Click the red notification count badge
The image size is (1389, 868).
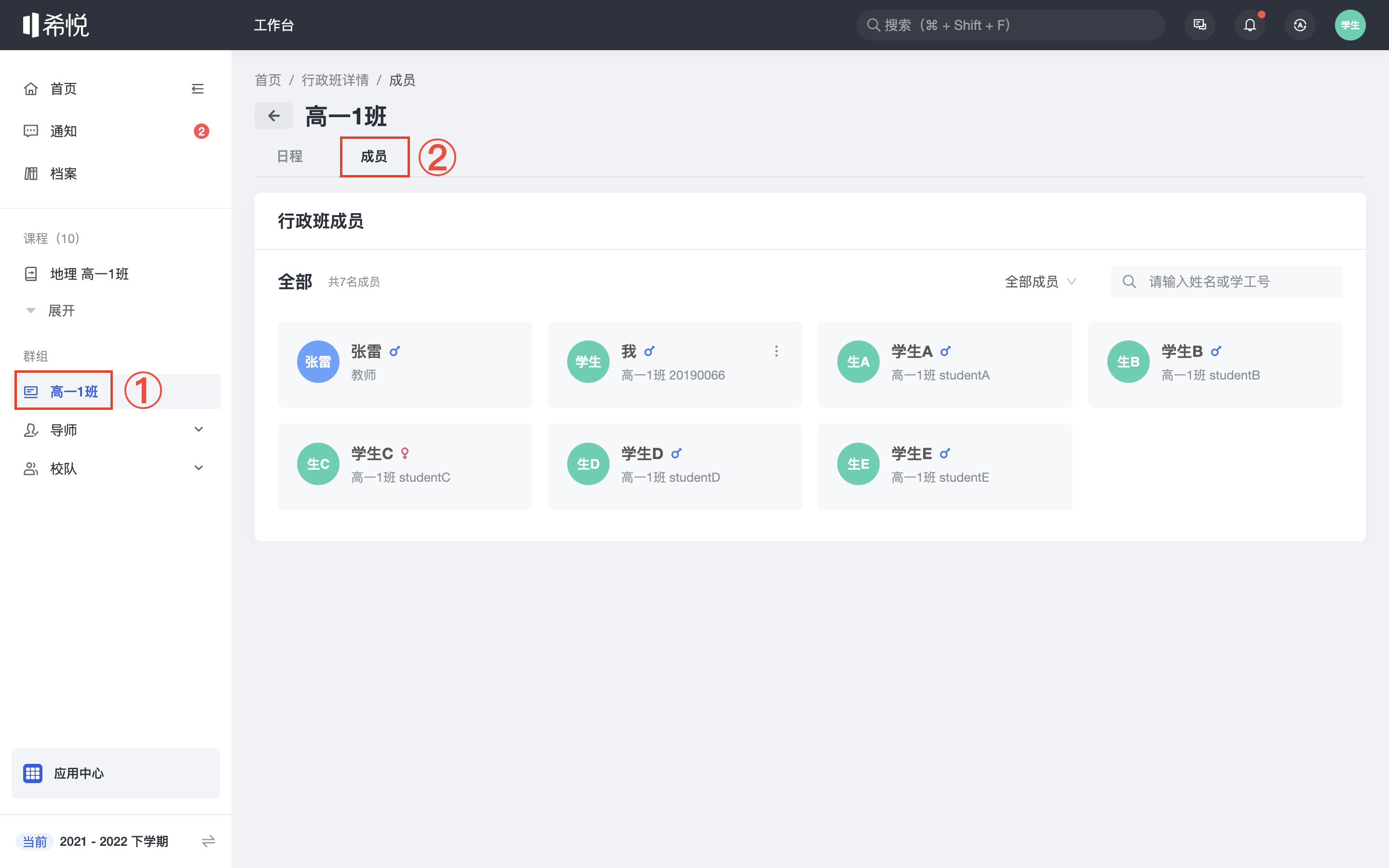201,132
